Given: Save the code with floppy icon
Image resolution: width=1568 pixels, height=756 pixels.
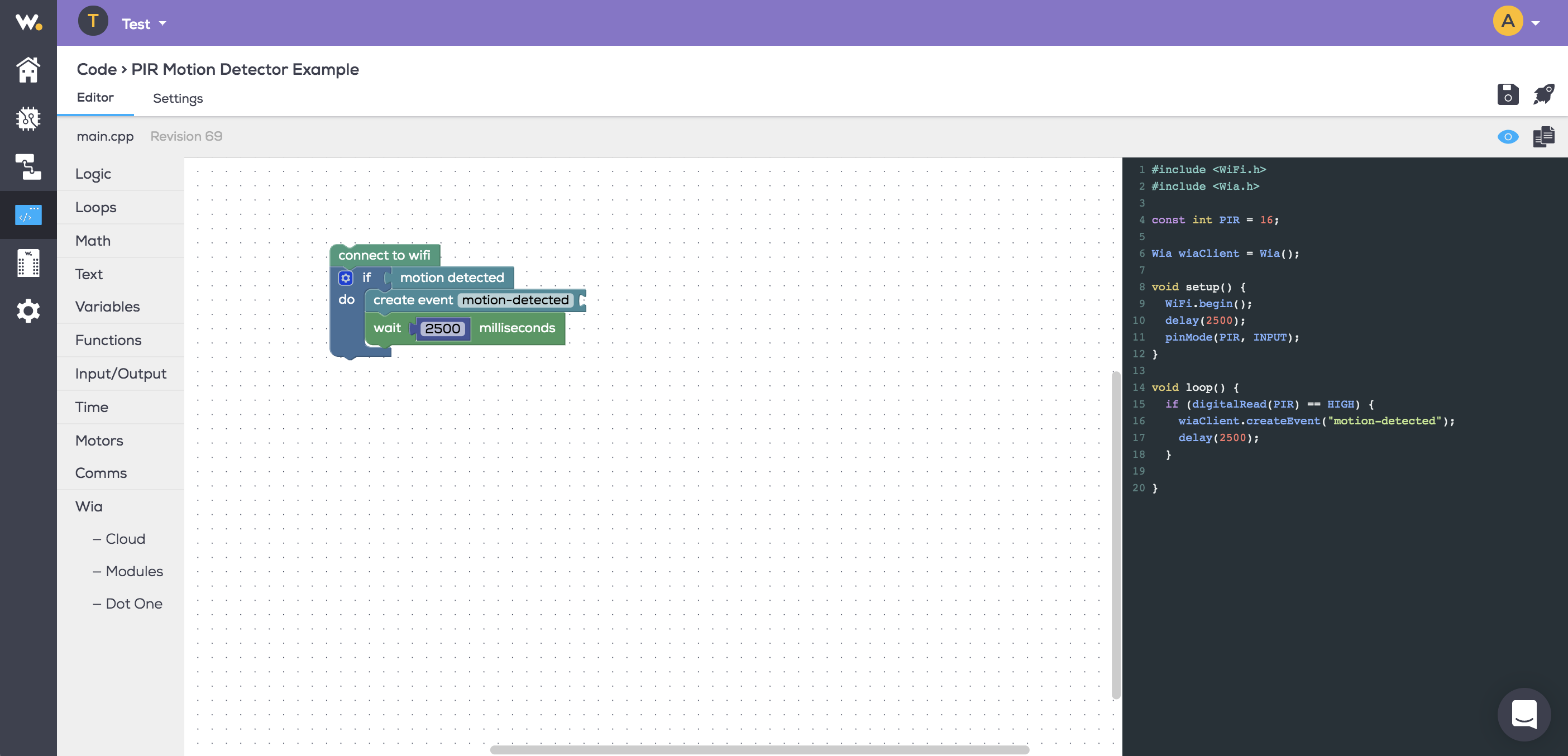Looking at the screenshot, I should 1508,94.
